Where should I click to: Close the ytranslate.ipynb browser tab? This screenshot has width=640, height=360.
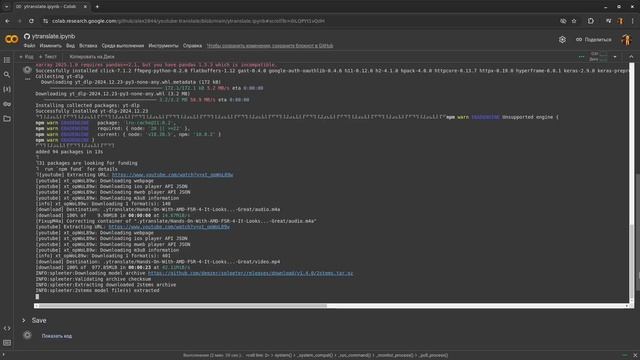tap(85, 7)
